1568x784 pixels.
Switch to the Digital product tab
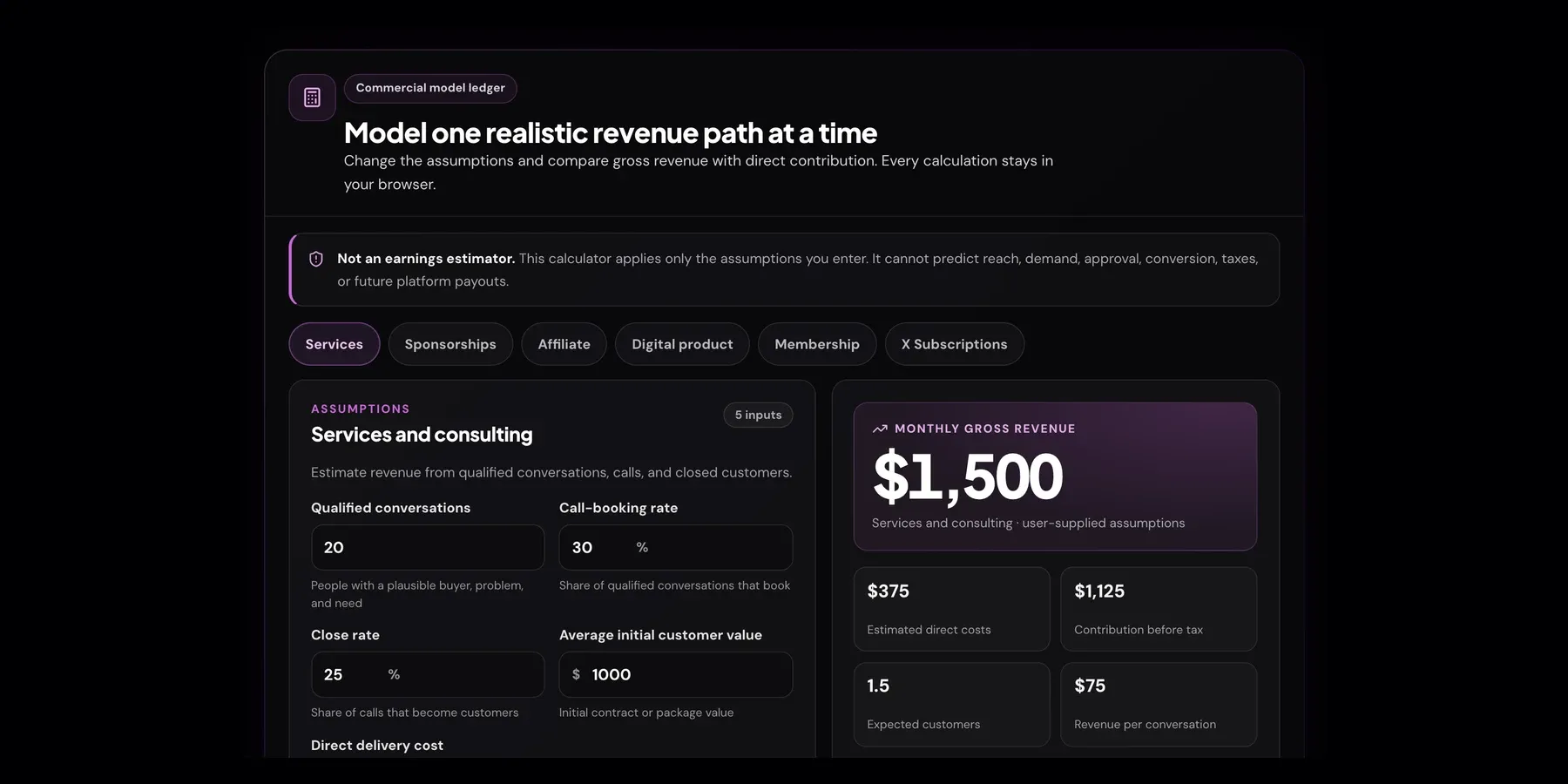pyautogui.click(x=682, y=344)
